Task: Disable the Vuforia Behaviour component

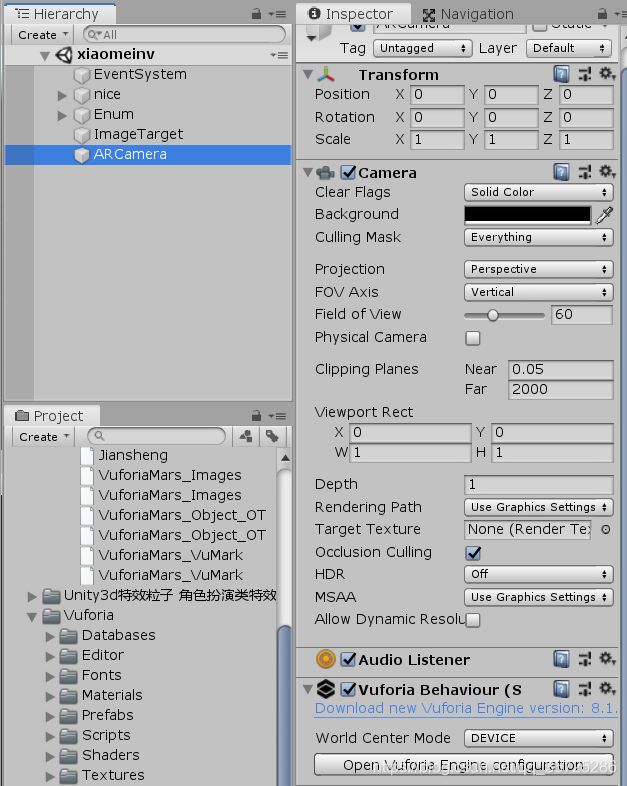Action: [x=348, y=689]
